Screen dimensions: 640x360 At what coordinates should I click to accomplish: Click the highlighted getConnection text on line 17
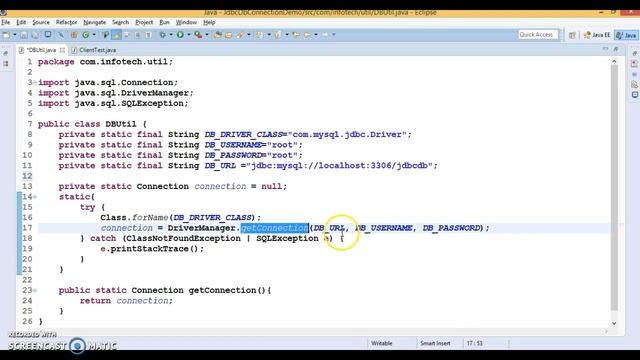[274, 228]
